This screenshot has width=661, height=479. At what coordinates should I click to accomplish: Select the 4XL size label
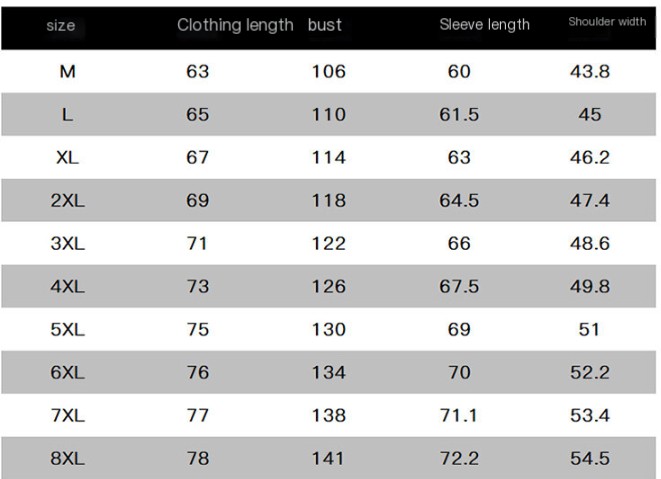coord(67,287)
